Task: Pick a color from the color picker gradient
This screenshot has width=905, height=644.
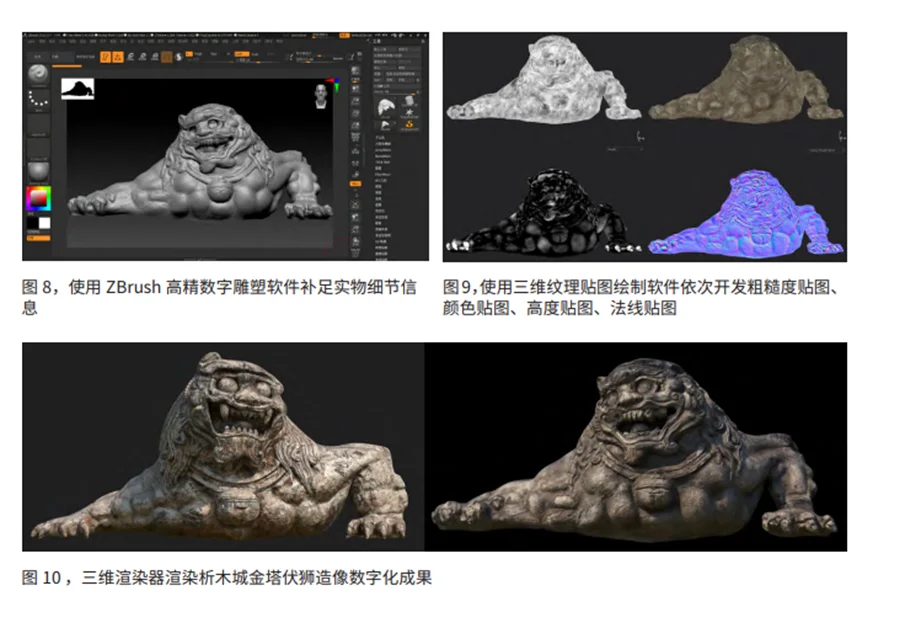Action: click(38, 197)
